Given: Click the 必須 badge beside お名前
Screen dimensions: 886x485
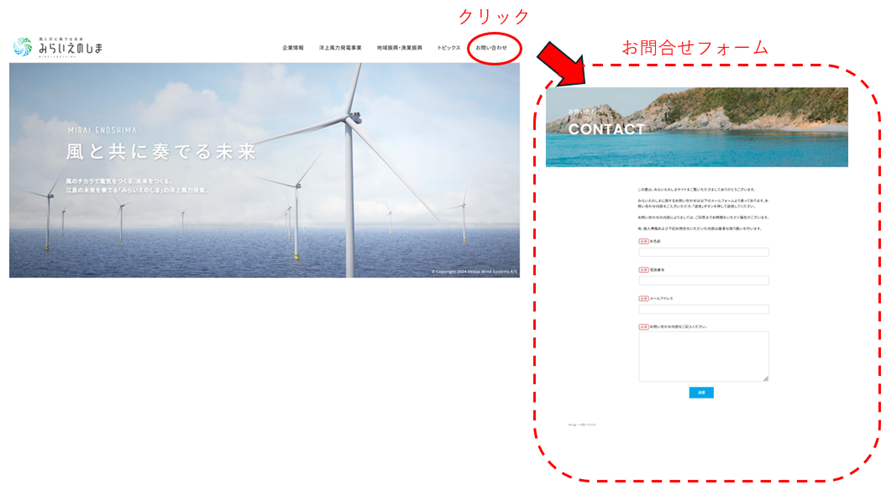Looking at the screenshot, I should 643,241.
